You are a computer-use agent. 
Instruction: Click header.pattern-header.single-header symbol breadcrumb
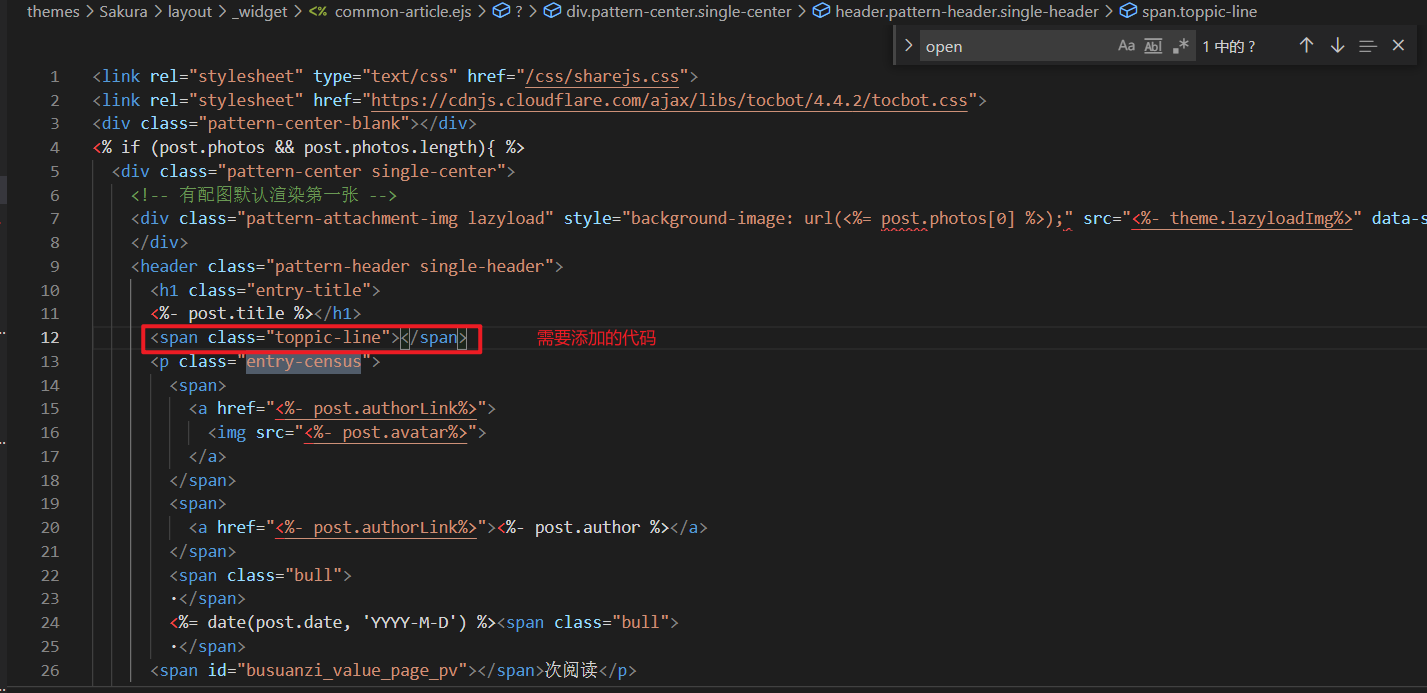[966, 12]
